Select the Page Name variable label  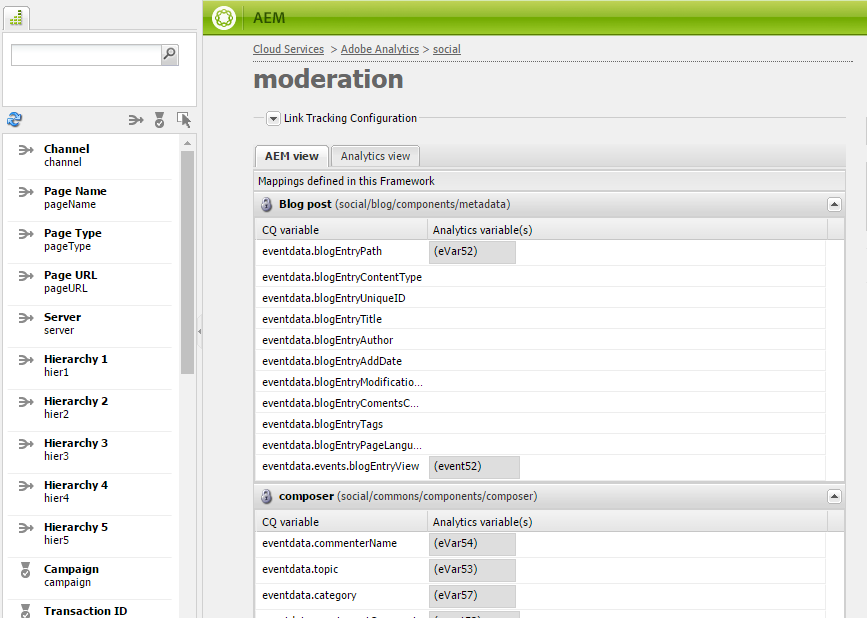tap(75, 191)
